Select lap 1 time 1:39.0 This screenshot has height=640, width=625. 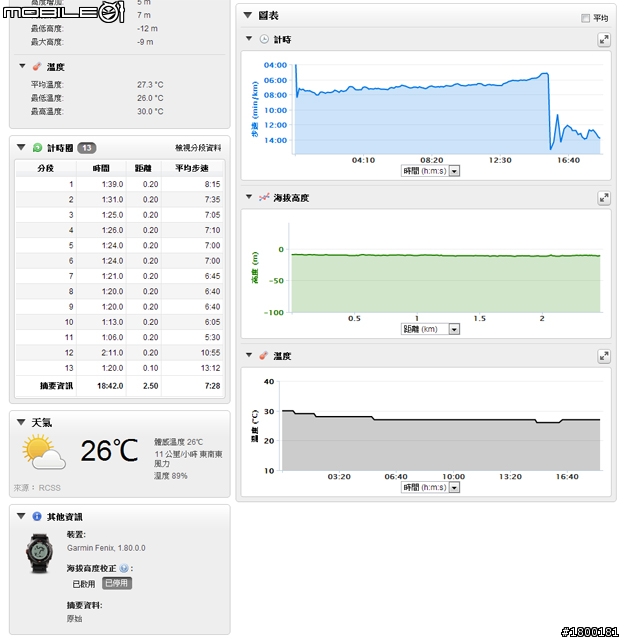(x=112, y=184)
